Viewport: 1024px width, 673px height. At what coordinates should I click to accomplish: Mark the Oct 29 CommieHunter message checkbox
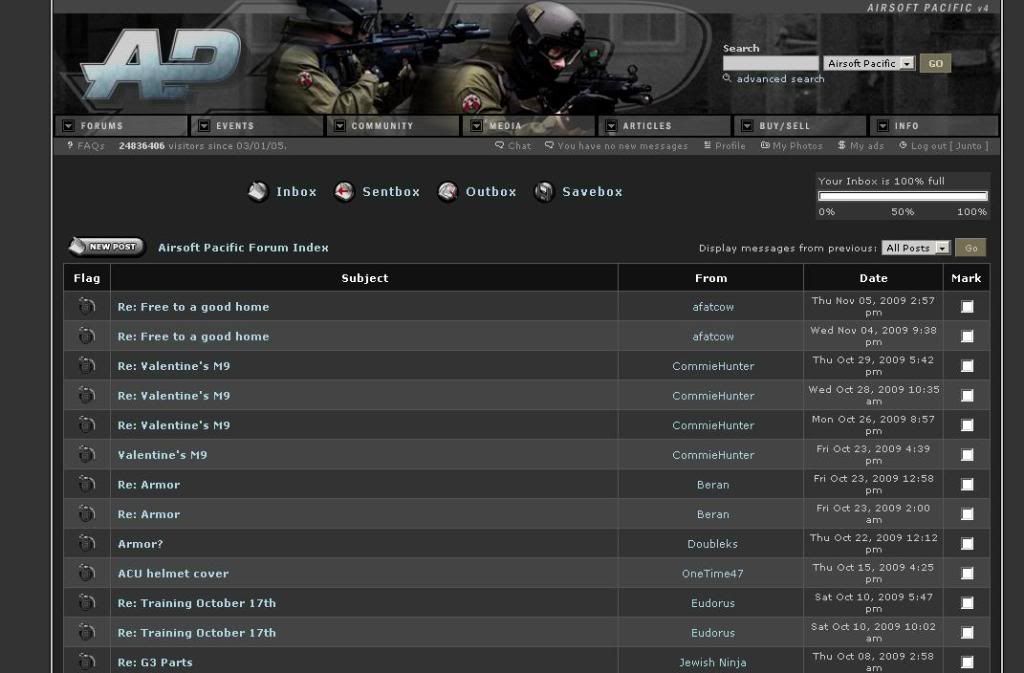[967, 366]
